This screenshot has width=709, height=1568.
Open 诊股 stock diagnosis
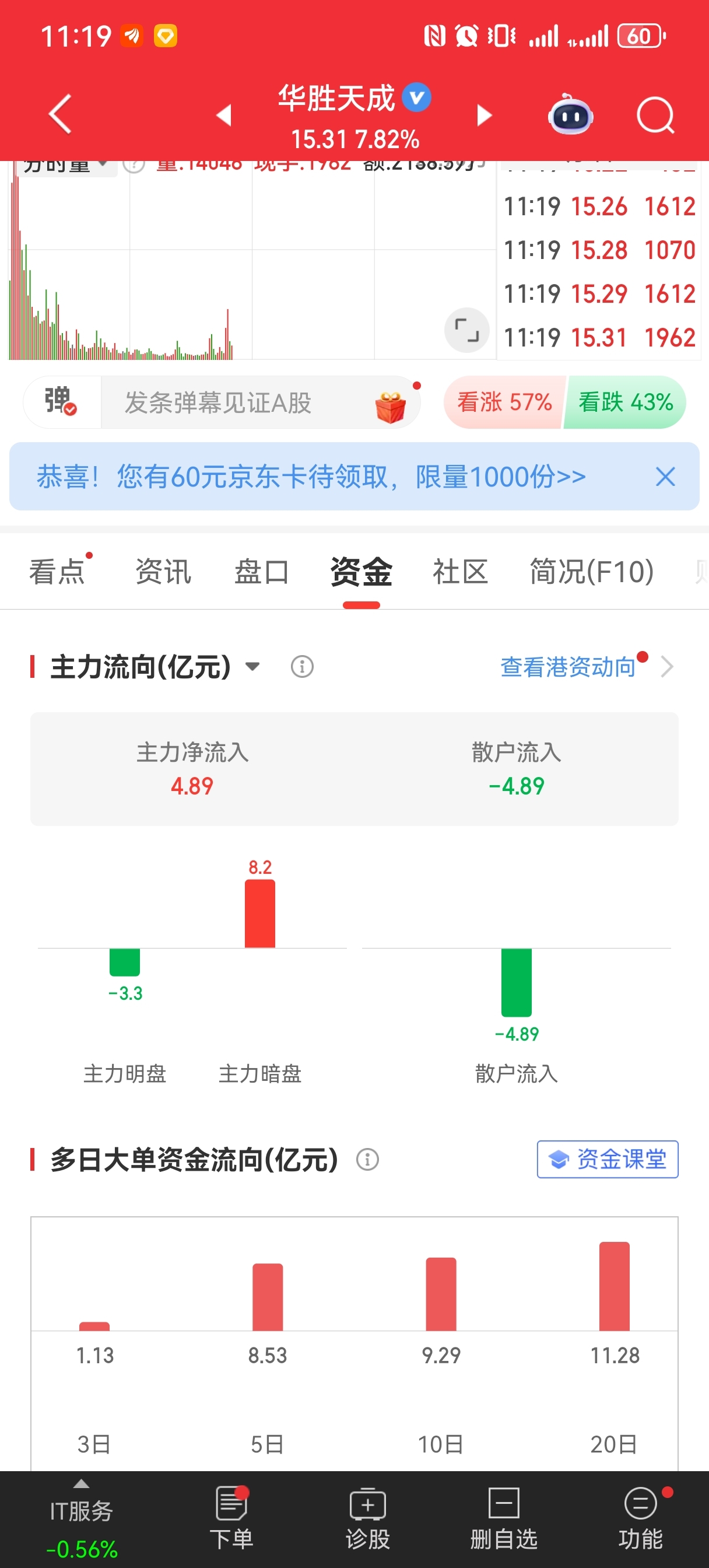[x=367, y=1518]
